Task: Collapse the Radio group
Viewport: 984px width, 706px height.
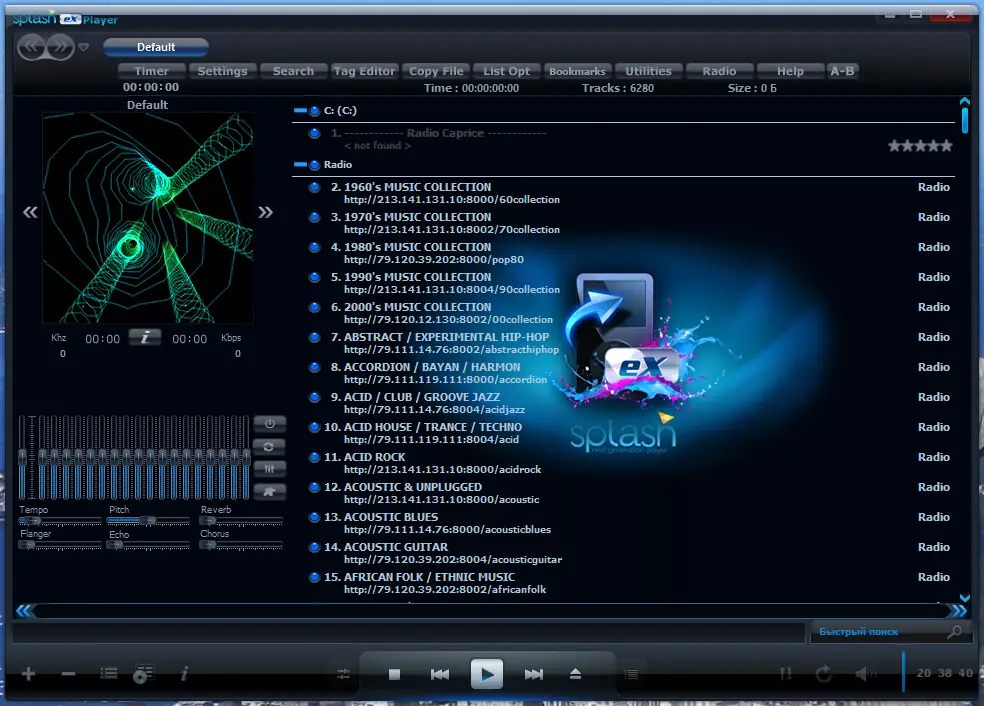Action: (301, 164)
